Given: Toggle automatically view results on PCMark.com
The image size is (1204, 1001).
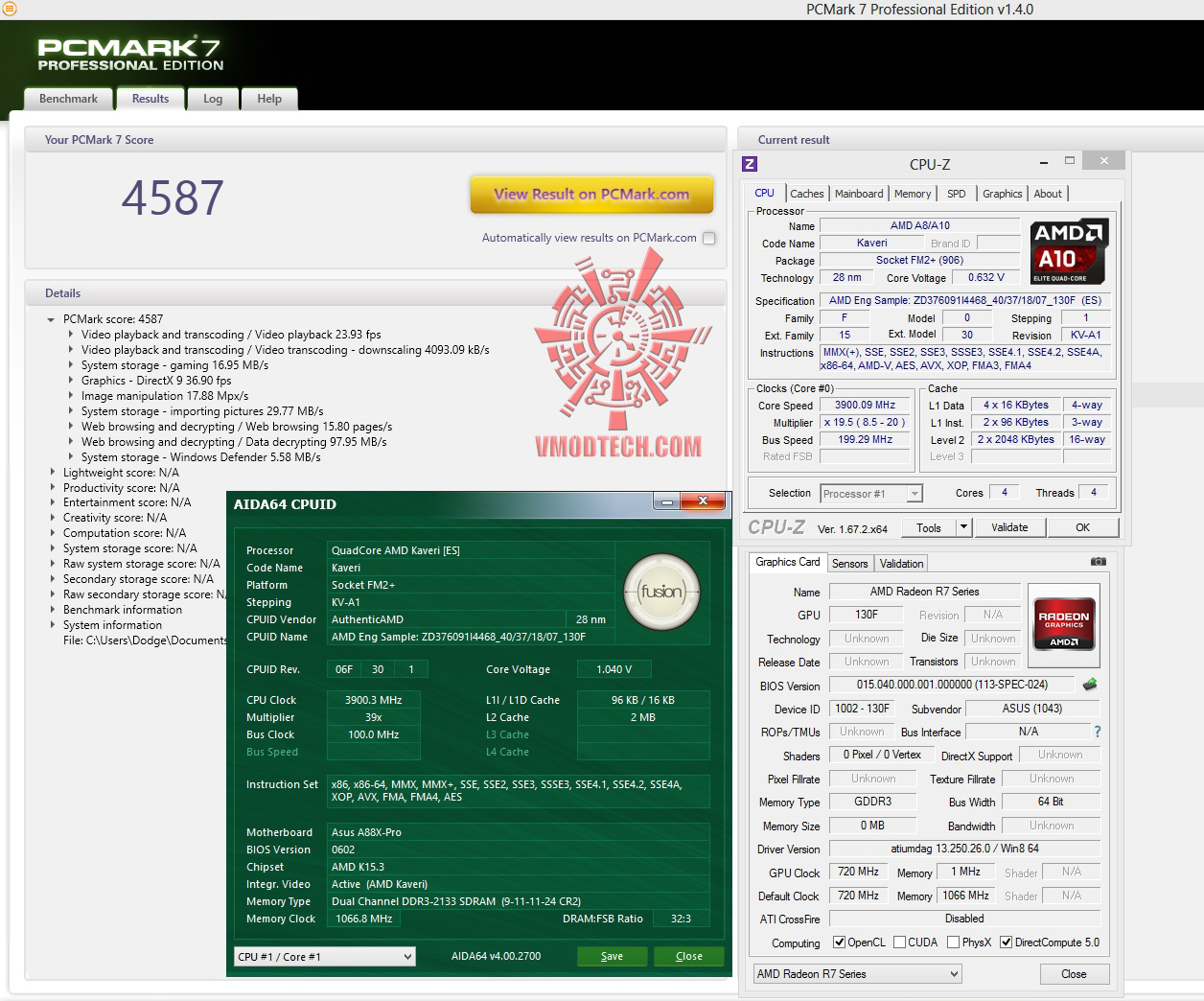Looking at the screenshot, I should pos(709,238).
